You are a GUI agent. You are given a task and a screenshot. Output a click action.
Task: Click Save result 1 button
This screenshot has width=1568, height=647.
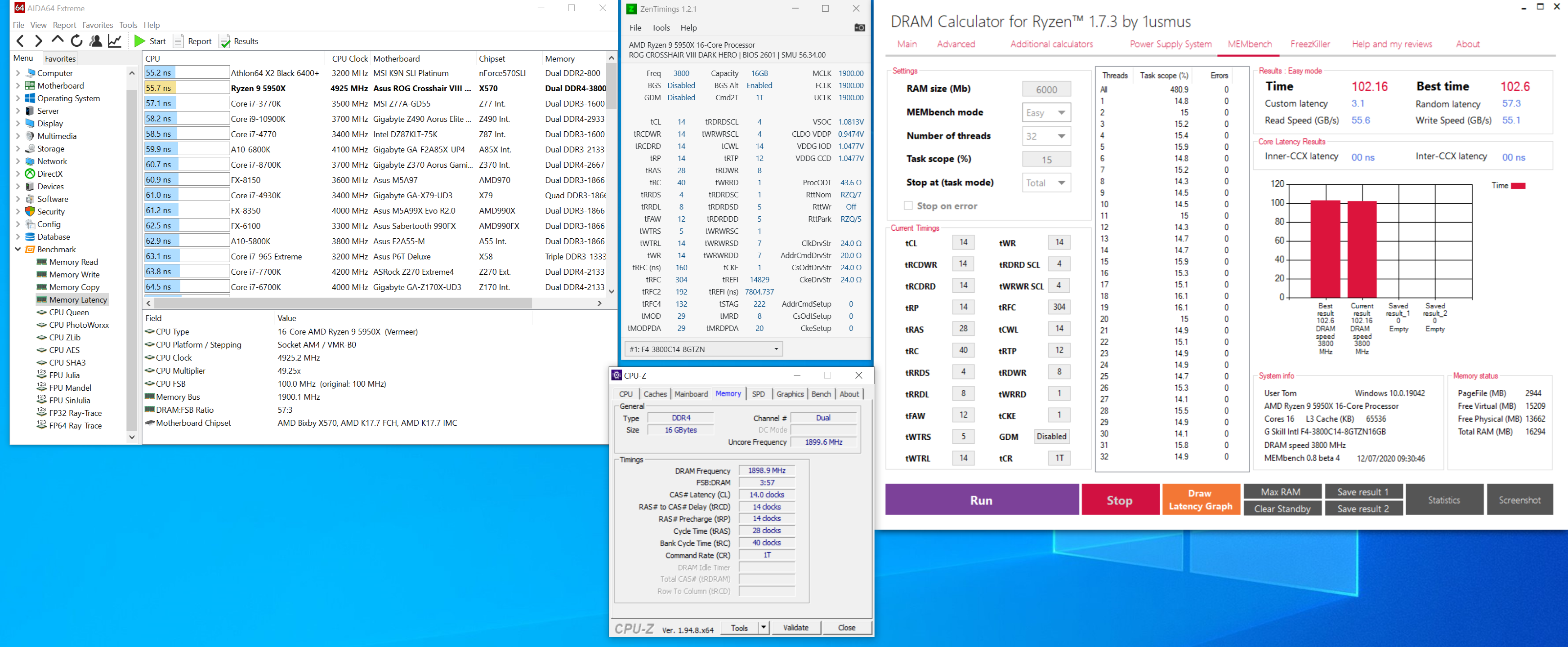(x=1363, y=492)
